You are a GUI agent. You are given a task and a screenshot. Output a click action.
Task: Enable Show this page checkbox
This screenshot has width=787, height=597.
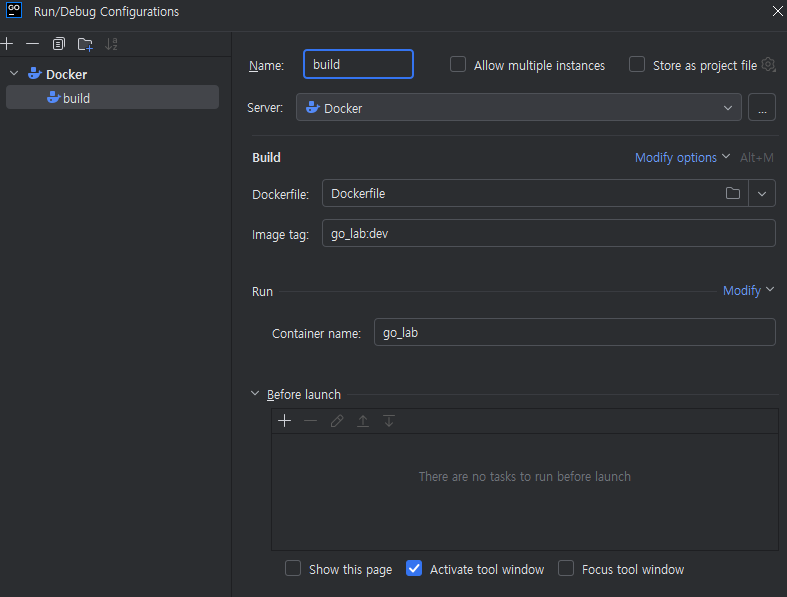click(x=293, y=568)
